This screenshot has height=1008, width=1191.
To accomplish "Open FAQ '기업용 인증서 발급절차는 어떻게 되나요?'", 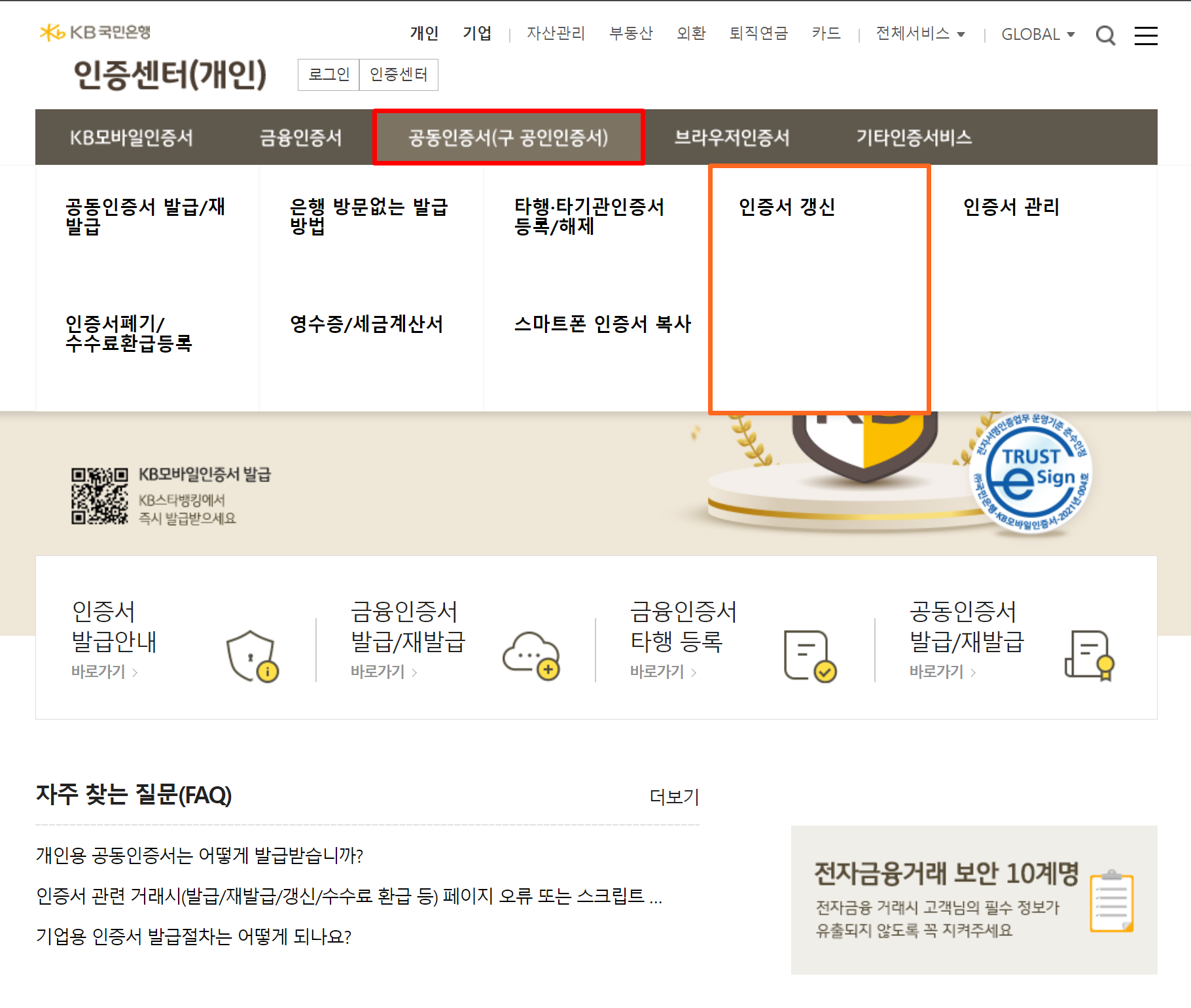I will pyautogui.click(x=194, y=937).
